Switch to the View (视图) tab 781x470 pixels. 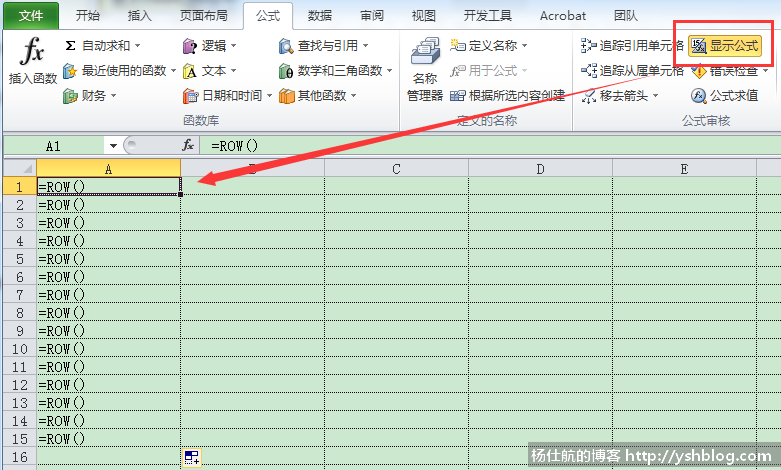tap(424, 16)
